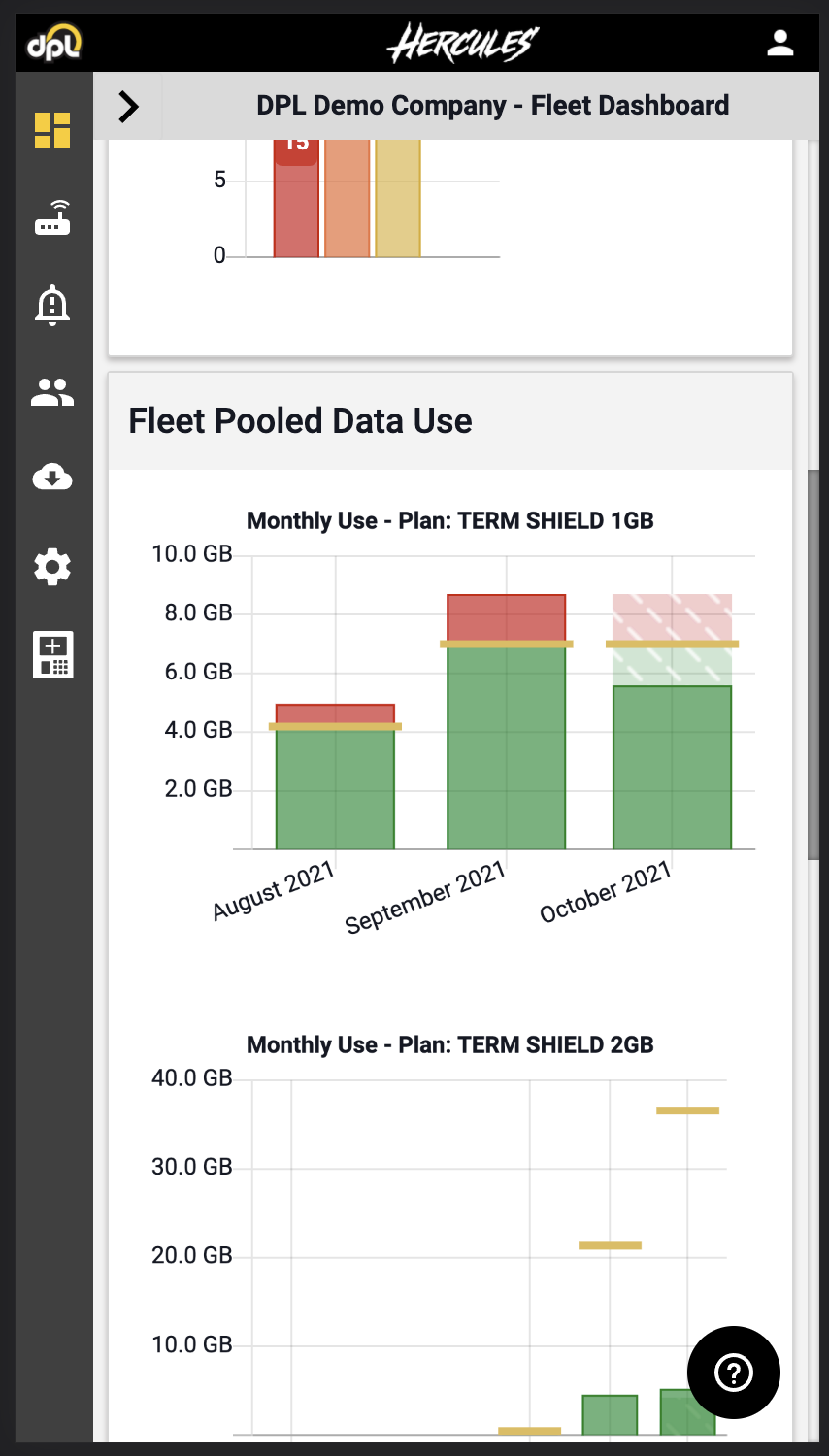Screen dimensions: 829x1456
Task: Click the DPL logo in header
Action: click(54, 43)
